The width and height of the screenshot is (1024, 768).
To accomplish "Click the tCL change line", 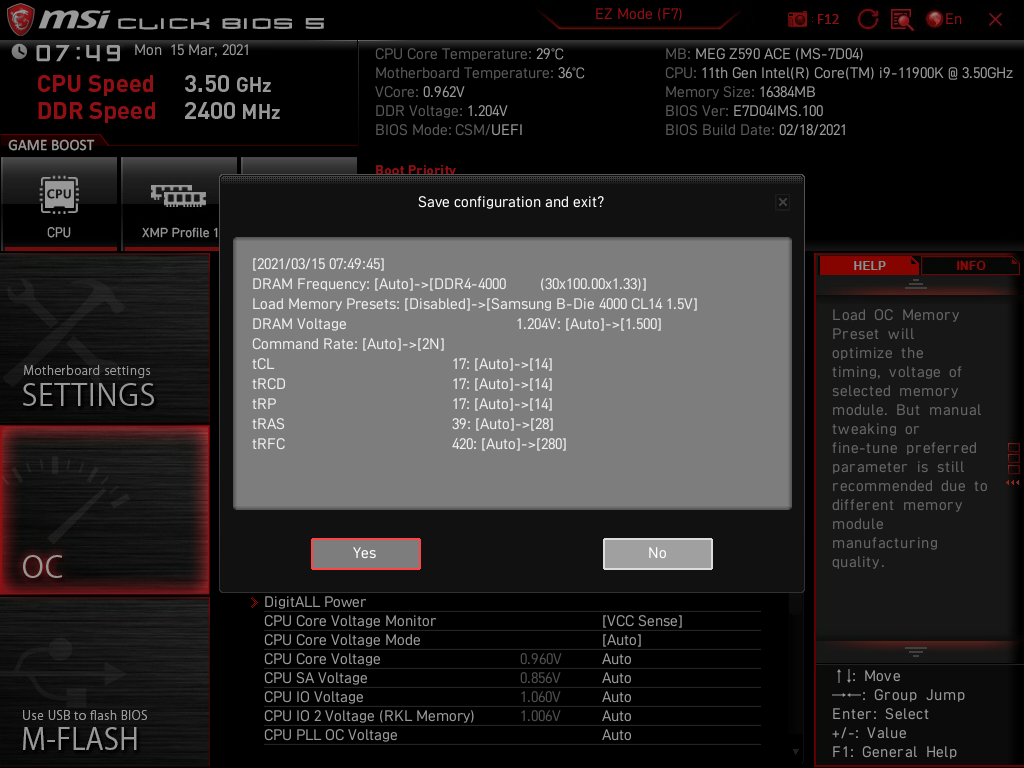I will click(402, 364).
